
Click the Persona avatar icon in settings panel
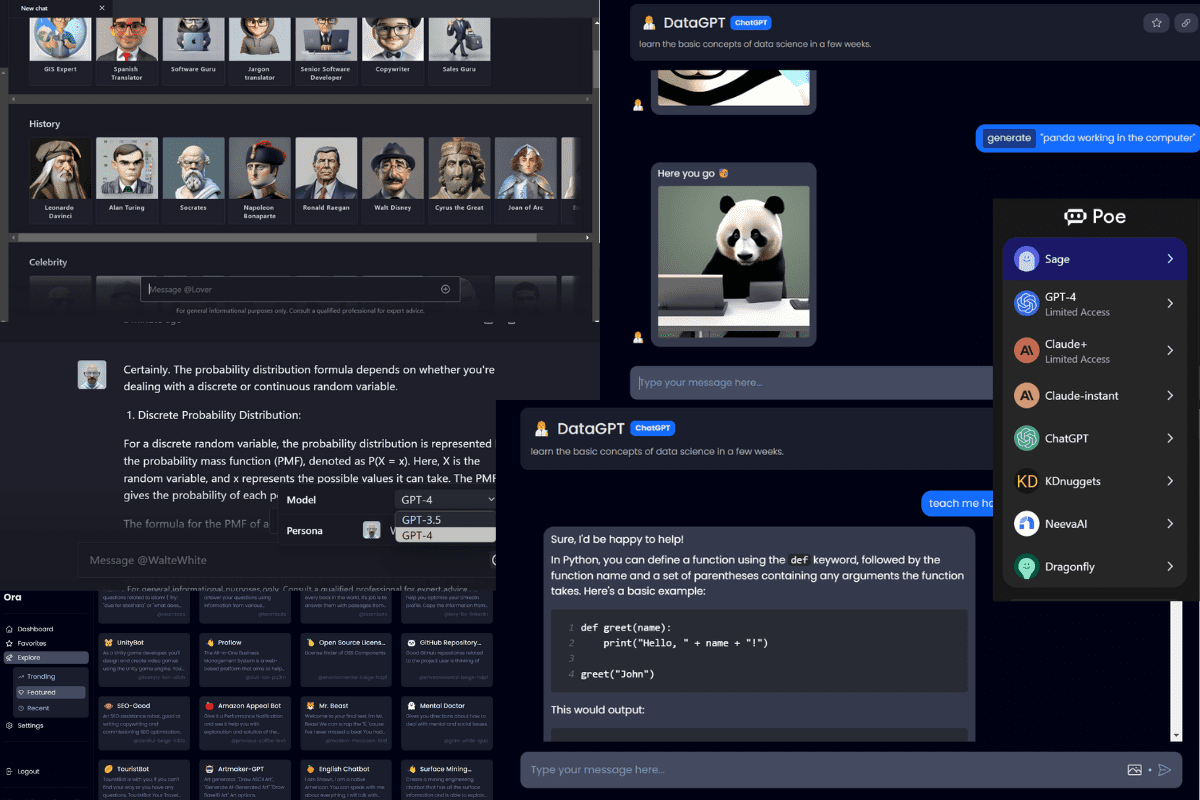click(370, 531)
